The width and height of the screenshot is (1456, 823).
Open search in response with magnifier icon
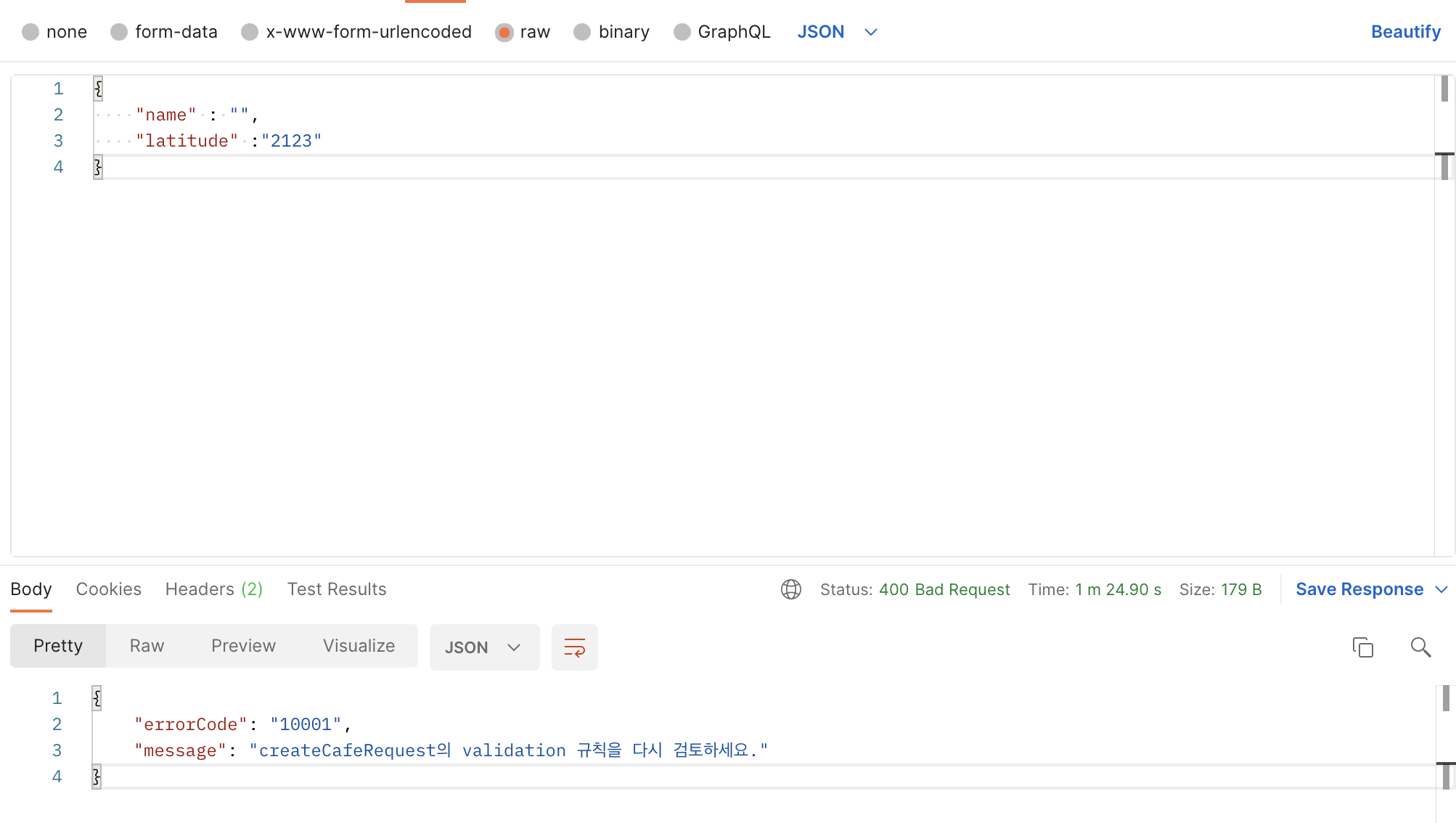[1420, 647]
